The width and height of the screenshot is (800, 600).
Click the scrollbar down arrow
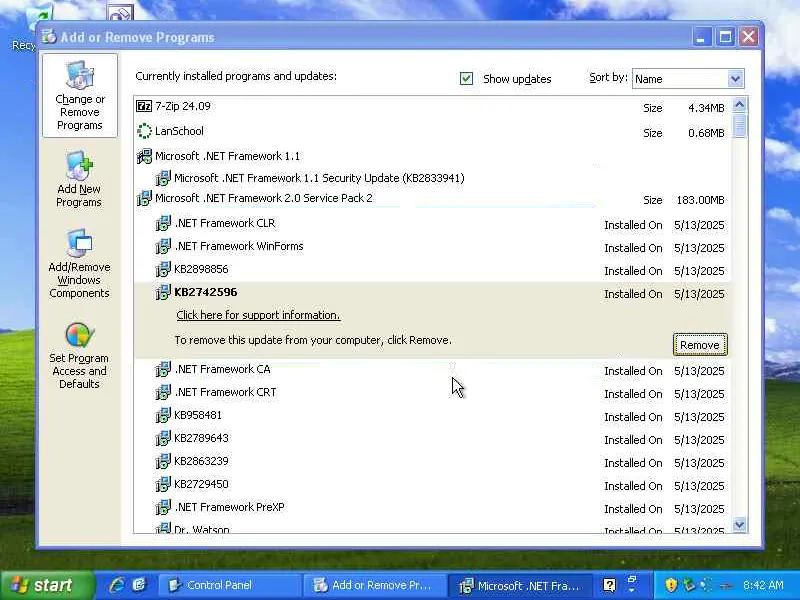[x=739, y=524]
